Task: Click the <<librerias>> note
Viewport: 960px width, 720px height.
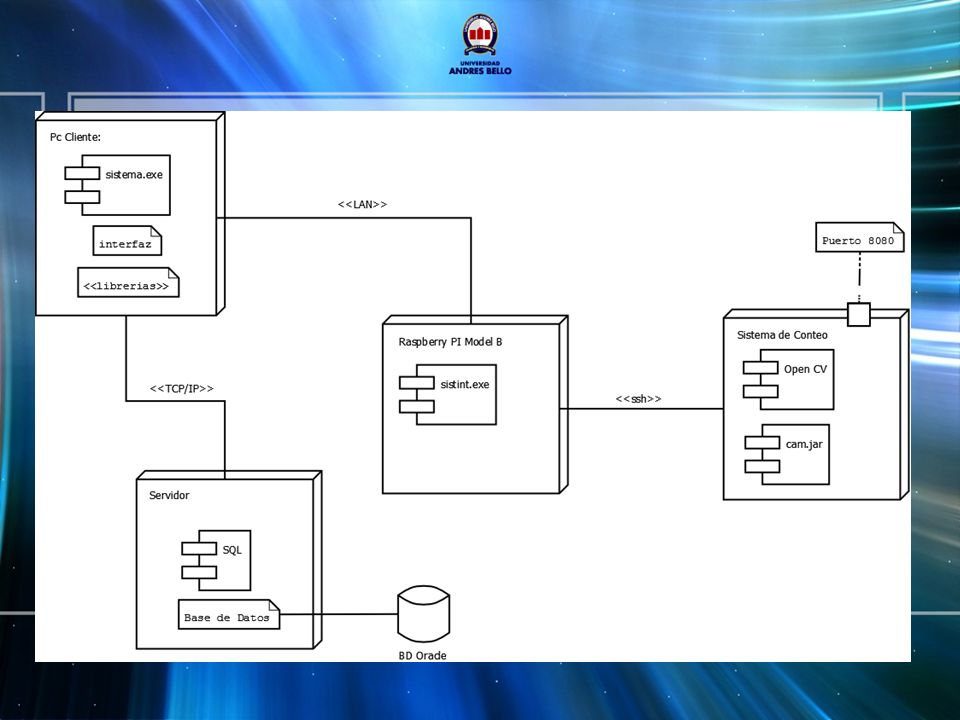Action: (x=128, y=282)
